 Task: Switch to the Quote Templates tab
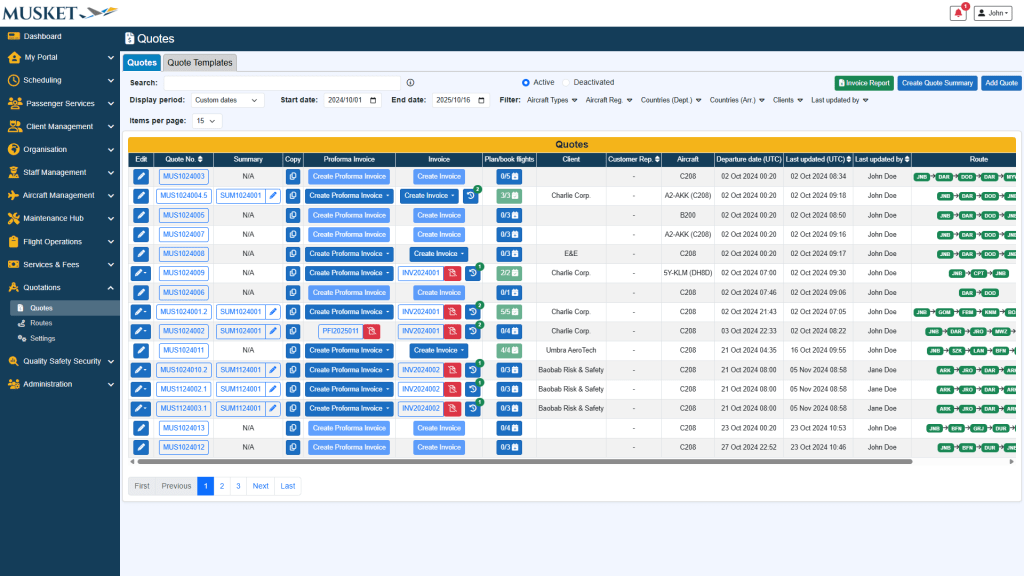click(199, 63)
